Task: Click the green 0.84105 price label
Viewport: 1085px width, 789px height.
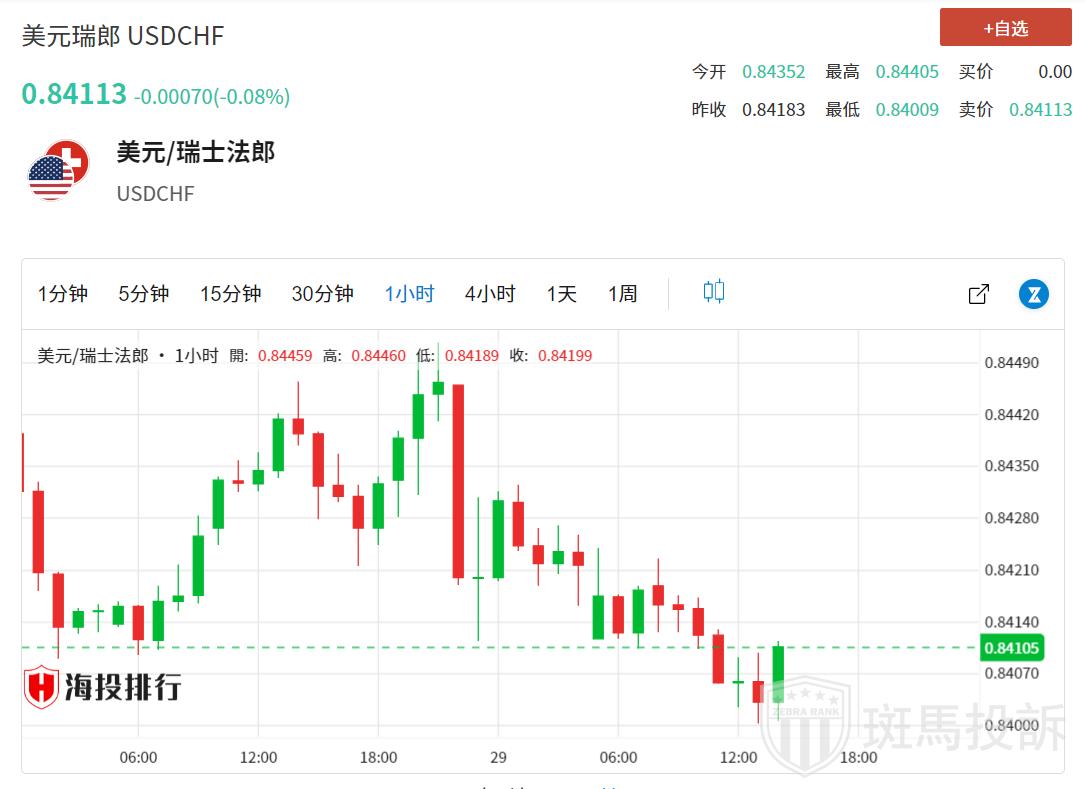Action: pyautogui.click(x=1012, y=648)
